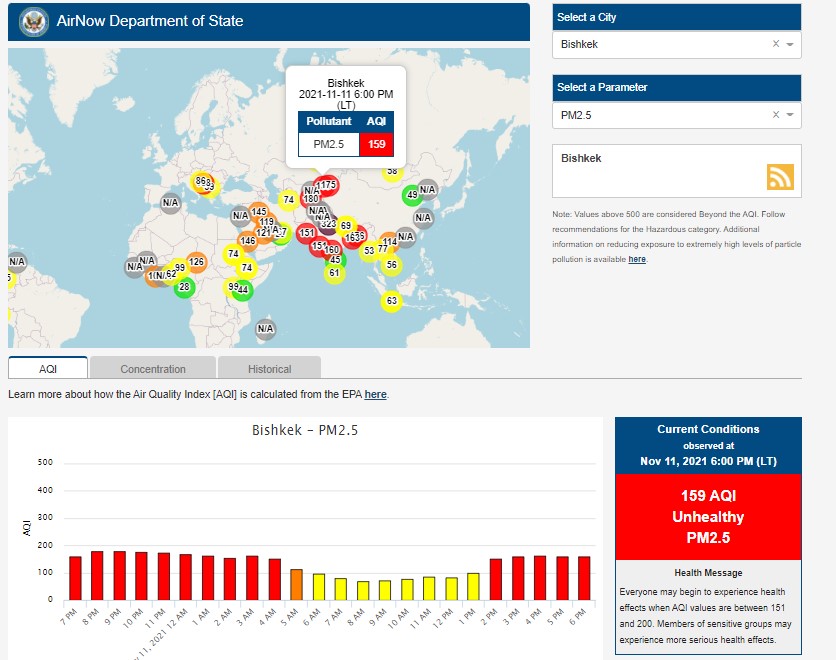
Task: Click the orange 5 AM chart bar
Action: pyautogui.click(x=296, y=584)
